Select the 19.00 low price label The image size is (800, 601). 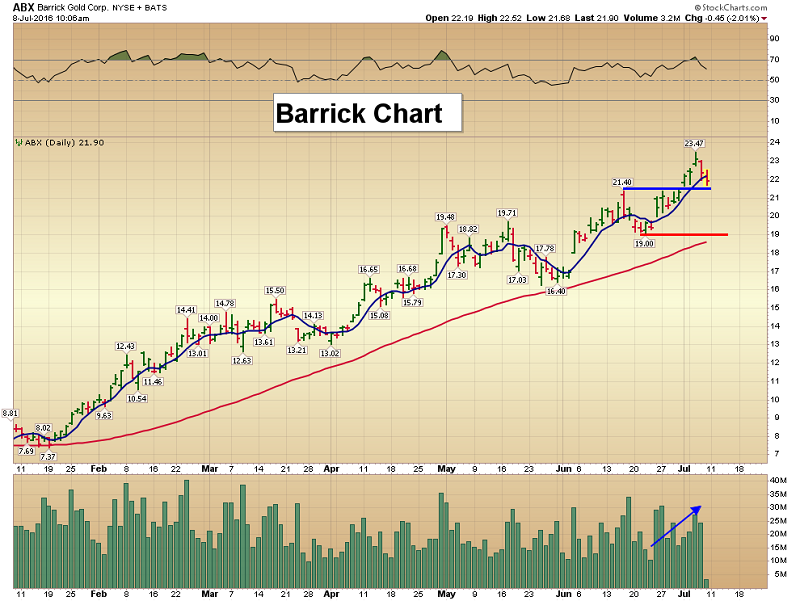tap(644, 243)
